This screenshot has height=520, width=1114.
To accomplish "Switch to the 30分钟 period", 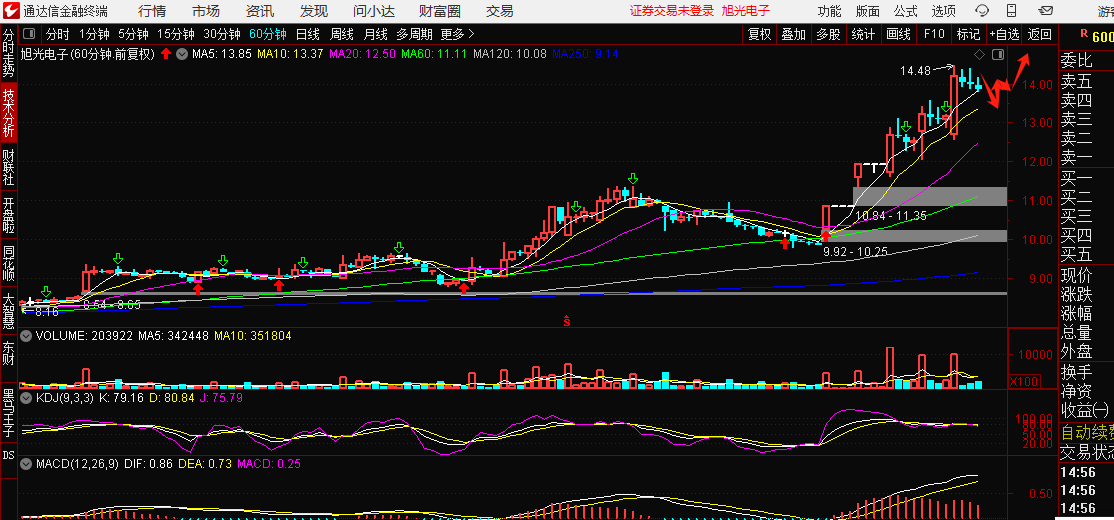I will (x=222, y=34).
